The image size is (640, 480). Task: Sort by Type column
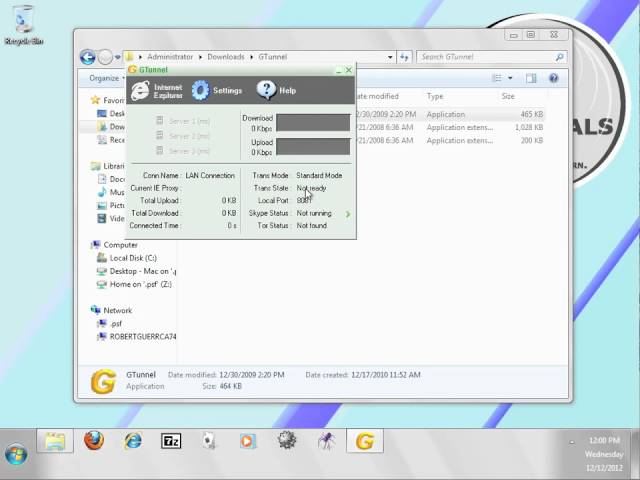(435, 96)
